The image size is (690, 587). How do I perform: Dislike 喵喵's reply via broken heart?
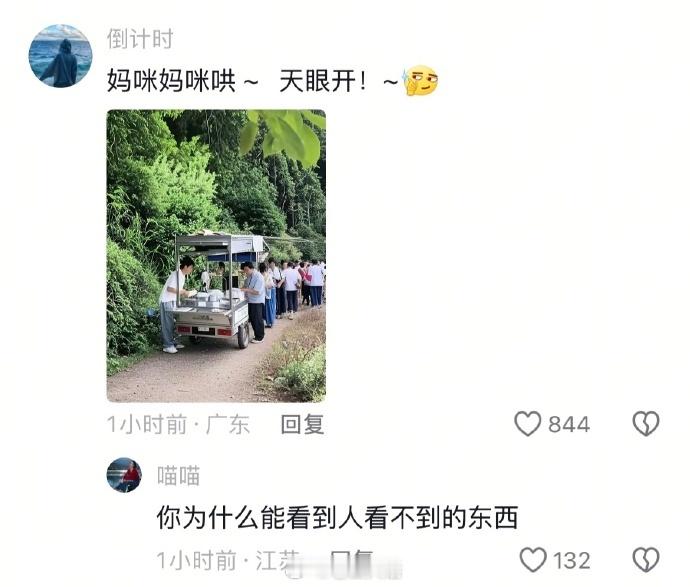(x=646, y=559)
